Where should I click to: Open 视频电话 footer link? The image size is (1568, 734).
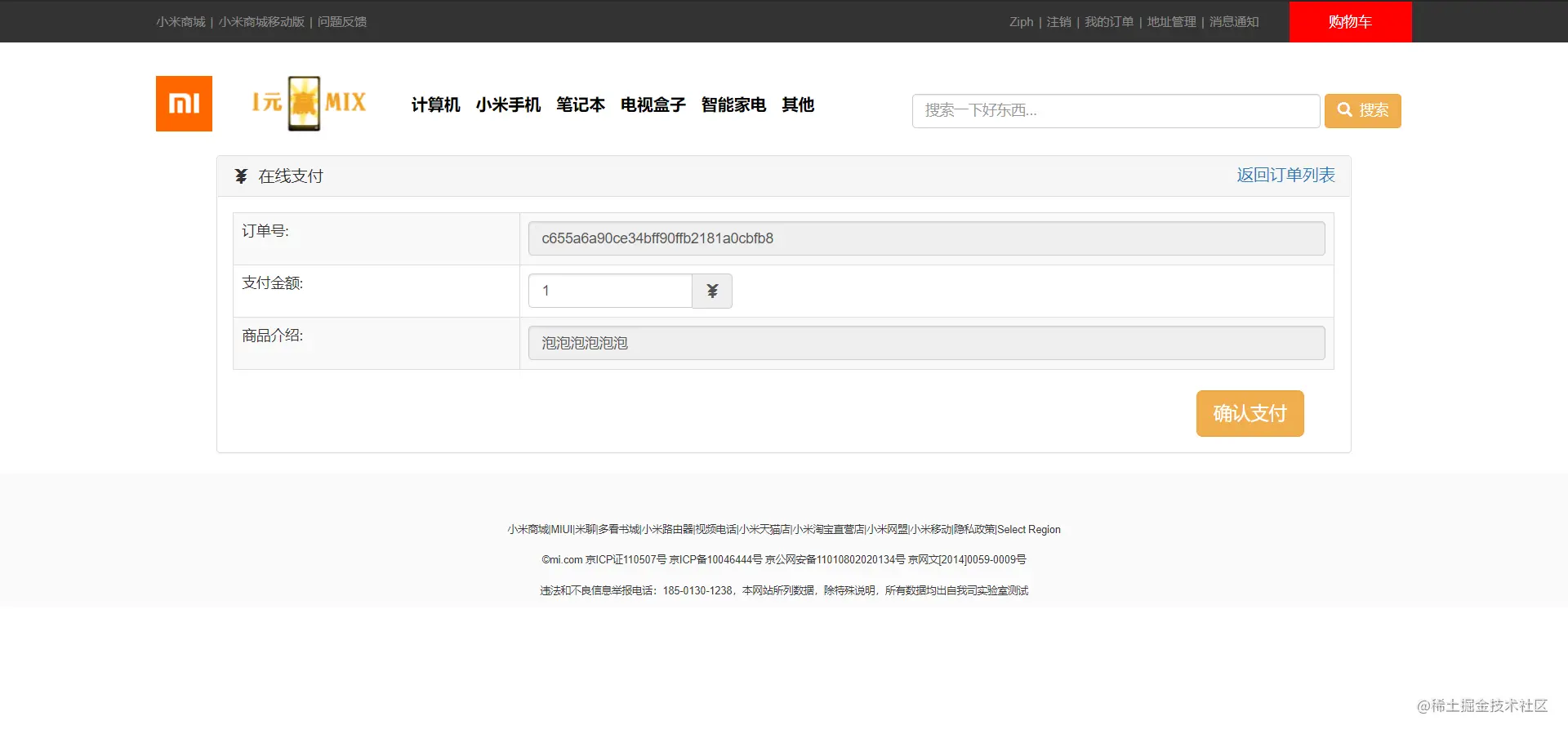click(716, 530)
